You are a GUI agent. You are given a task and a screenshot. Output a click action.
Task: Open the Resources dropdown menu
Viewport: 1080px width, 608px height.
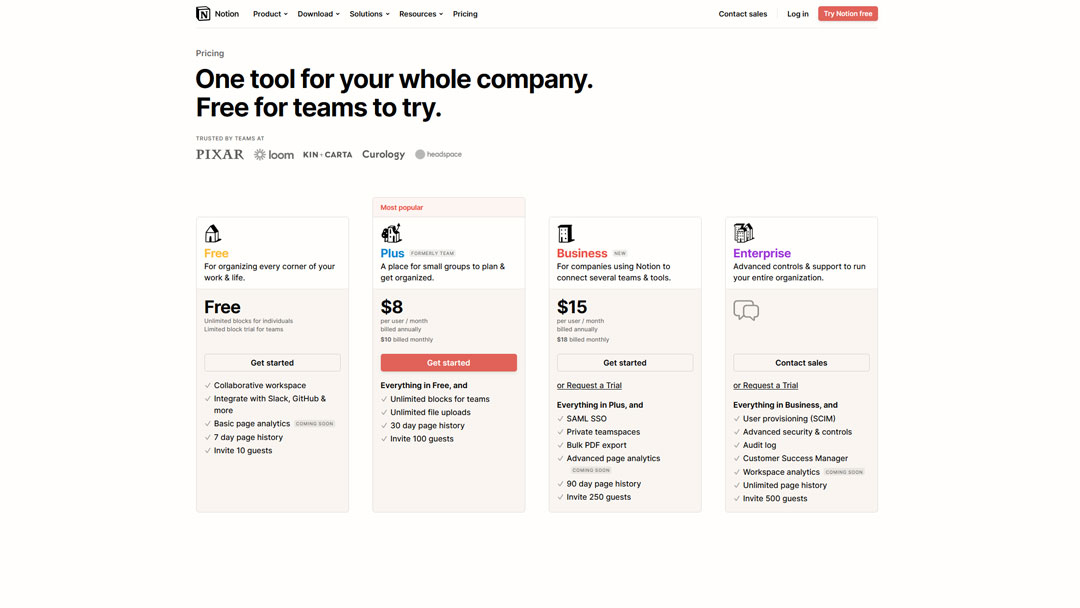pyautogui.click(x=421, y=14)
